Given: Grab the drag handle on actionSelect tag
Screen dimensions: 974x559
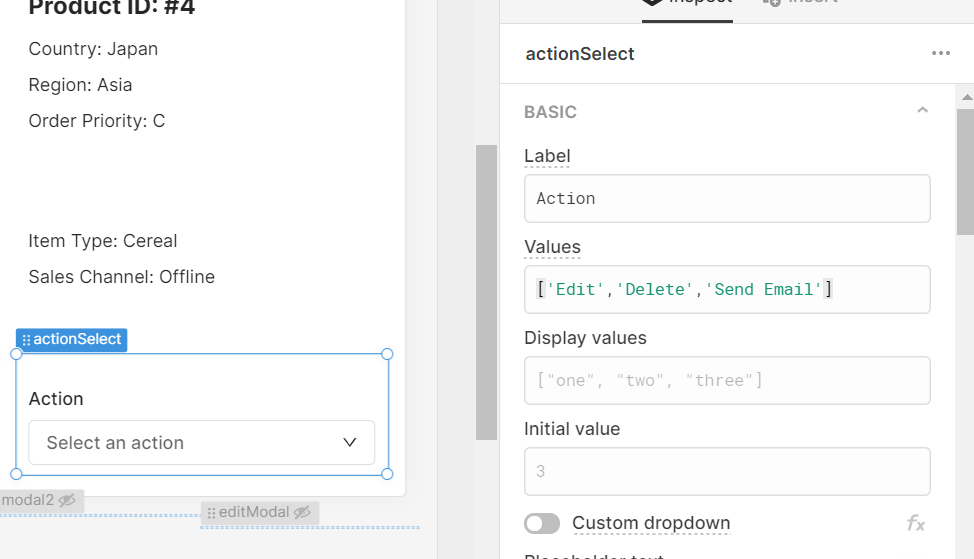Looking at the screenshot, I should 26,340.
